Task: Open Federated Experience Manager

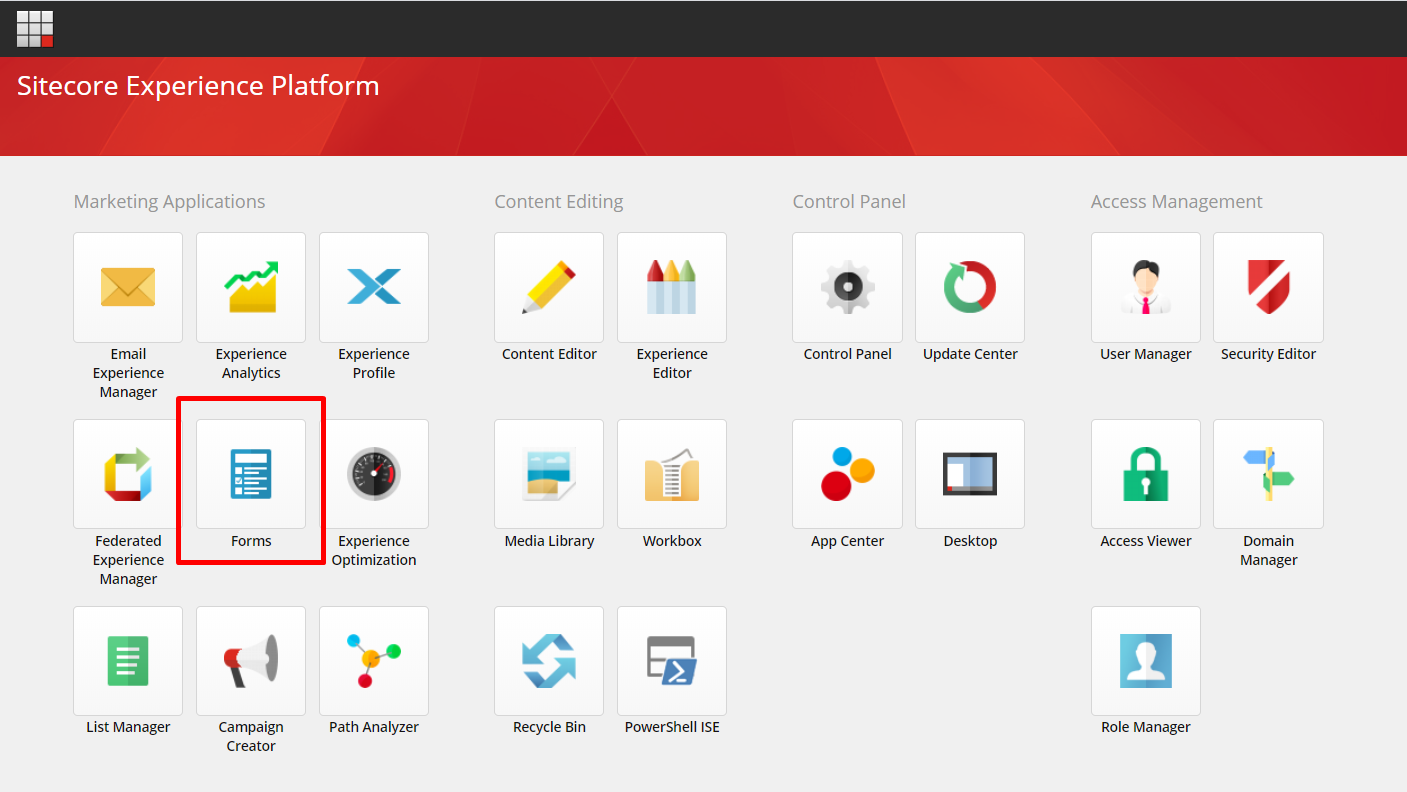Action: pyautogui.click(x=128, y=474)
